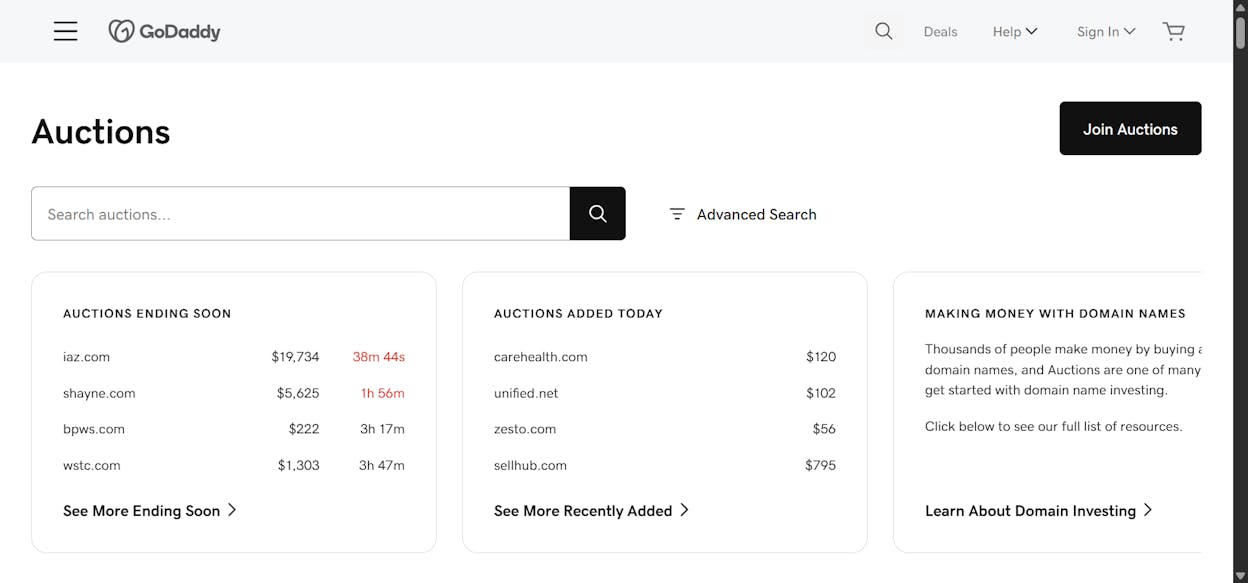Click the $56 price for zesto.com
The image size is (1248, 583).
tap(824, 429)
